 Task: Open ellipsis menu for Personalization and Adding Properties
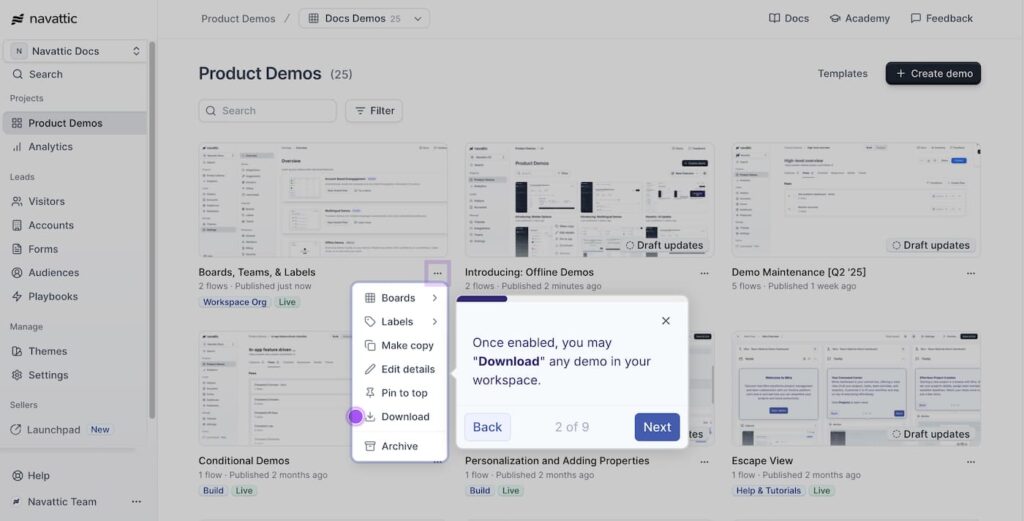(704, 462)
